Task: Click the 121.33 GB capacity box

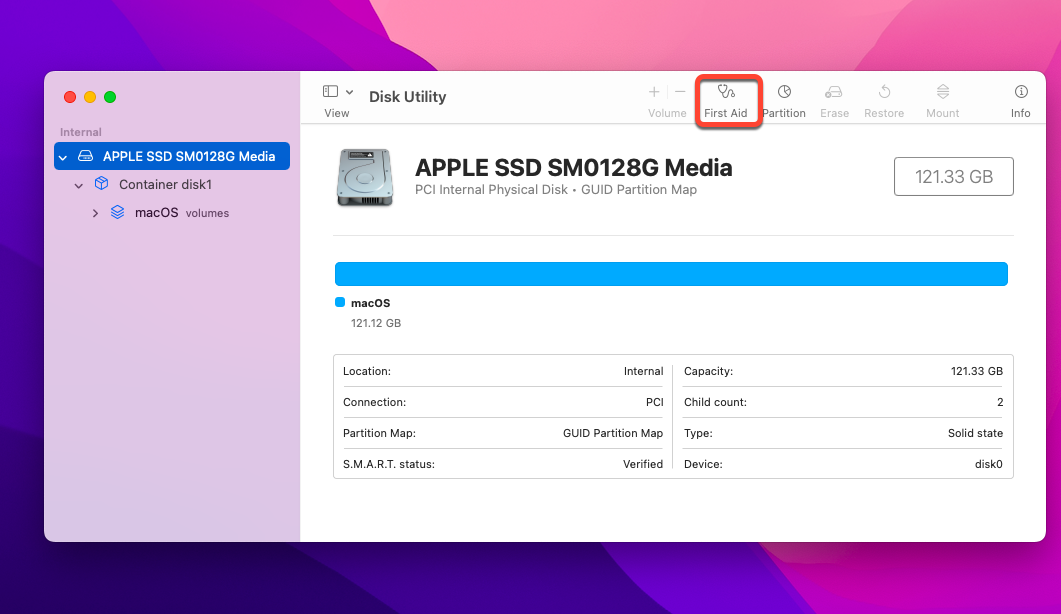Action: click(x=953, y=177)
